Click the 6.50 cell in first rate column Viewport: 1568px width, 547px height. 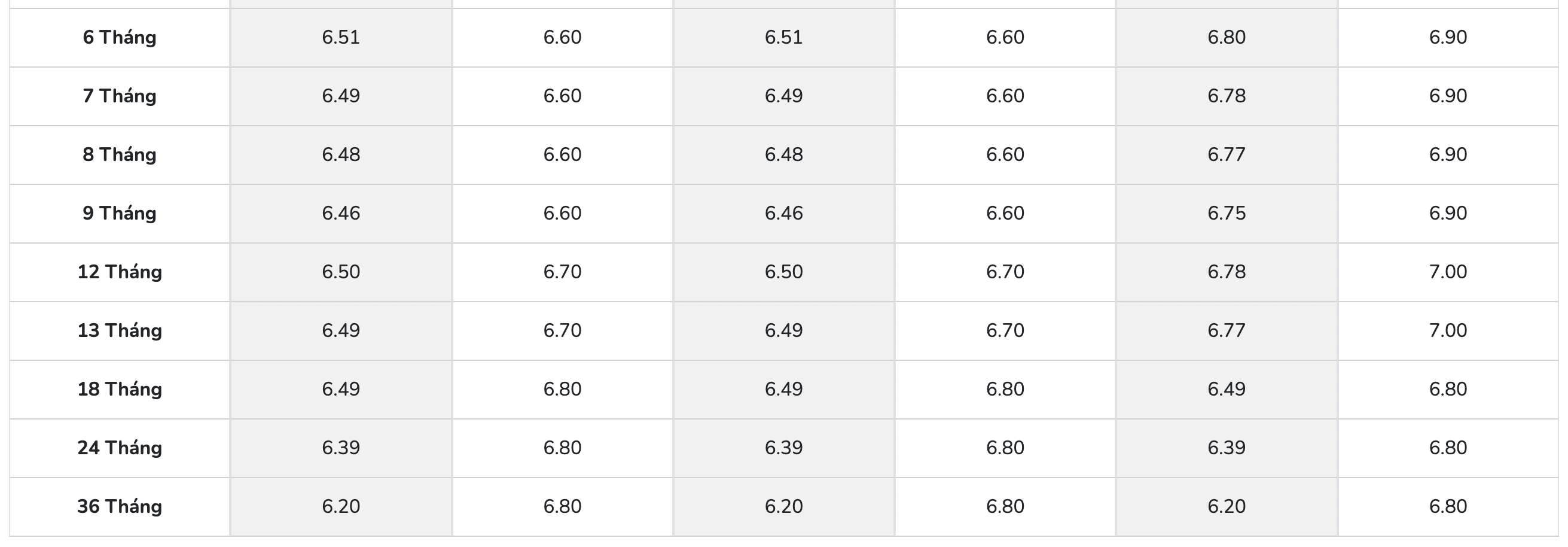341,272
